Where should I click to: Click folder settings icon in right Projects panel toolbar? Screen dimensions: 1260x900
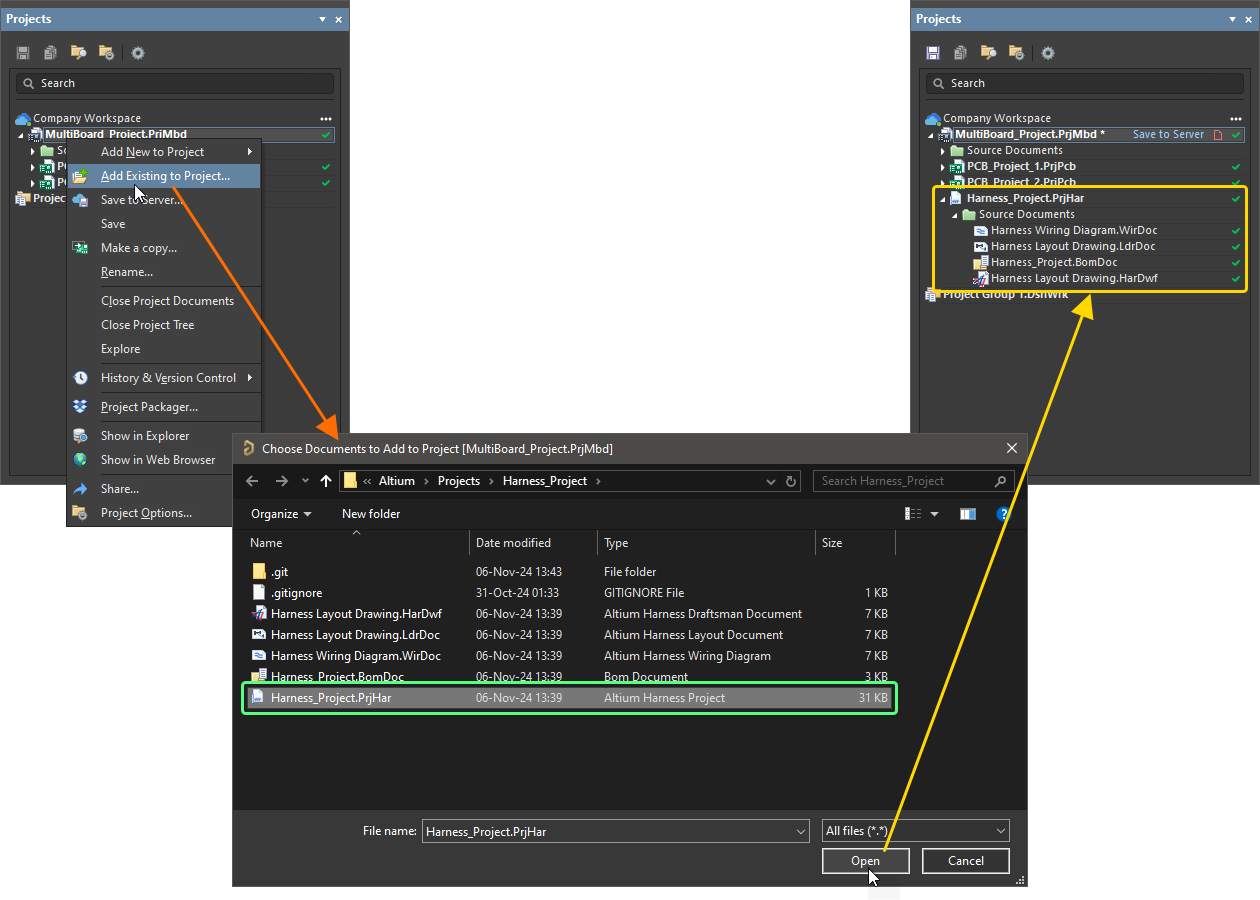[1016, 53]
